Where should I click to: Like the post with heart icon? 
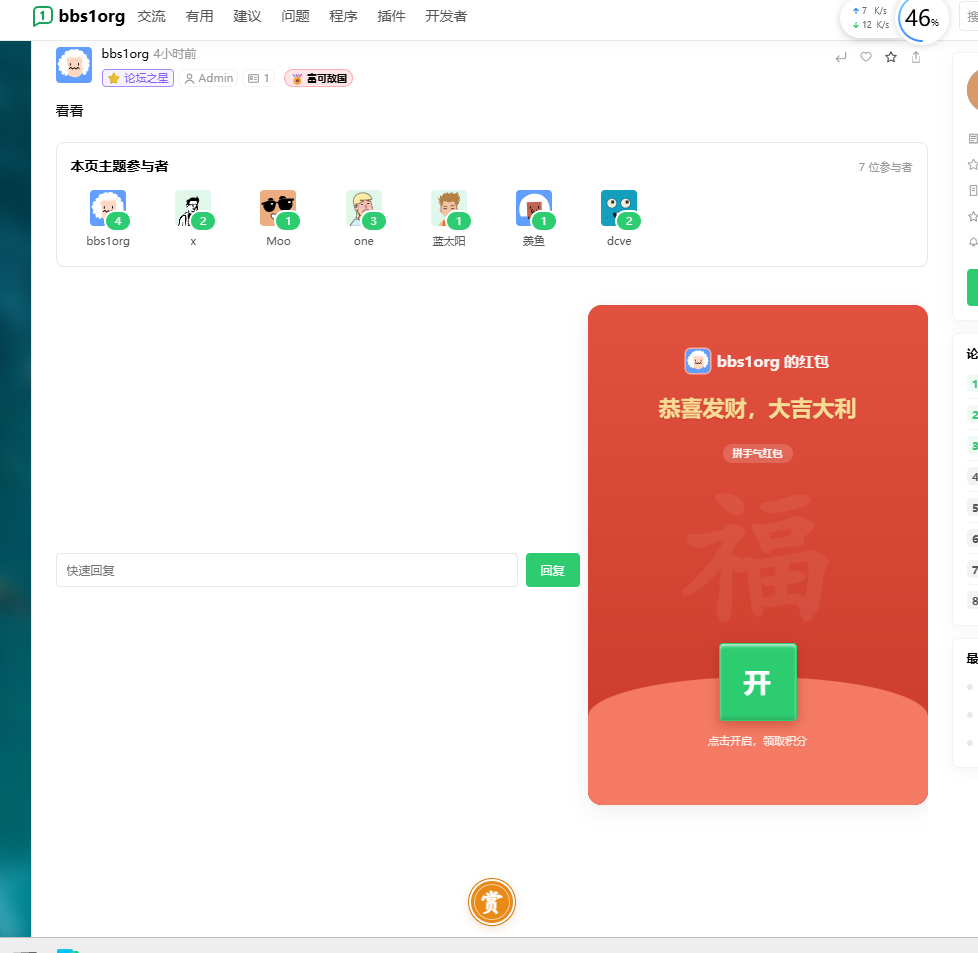[866, 57]
